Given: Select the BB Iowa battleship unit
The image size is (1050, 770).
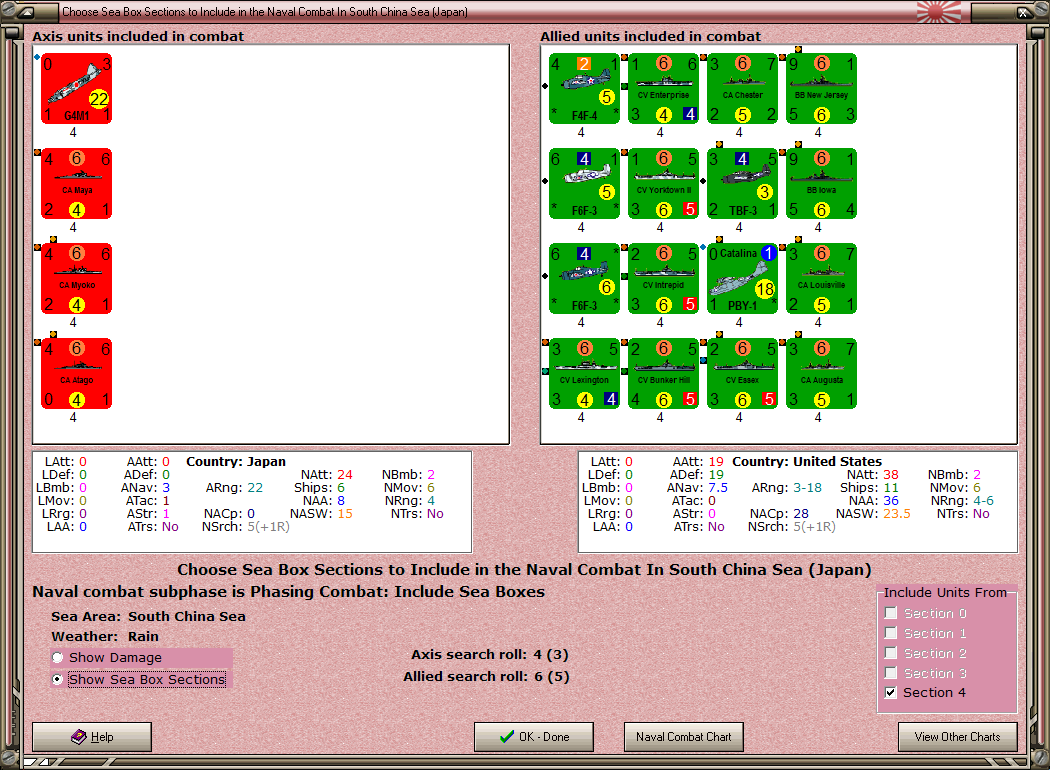Looking at the screenshot, I should pos(822,184).
